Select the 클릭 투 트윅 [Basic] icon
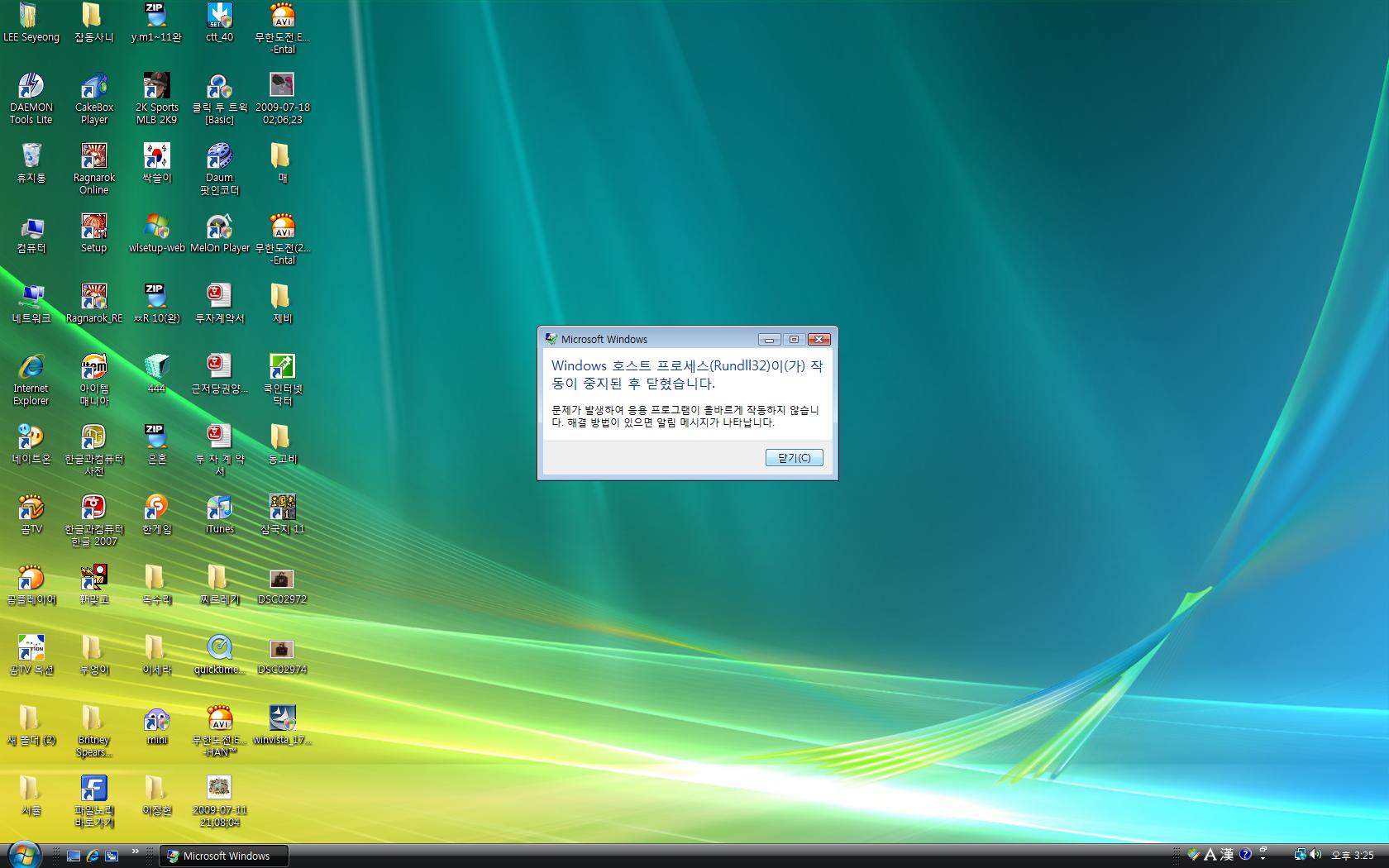Viewport: 1389px width, 868px height. 220,98
